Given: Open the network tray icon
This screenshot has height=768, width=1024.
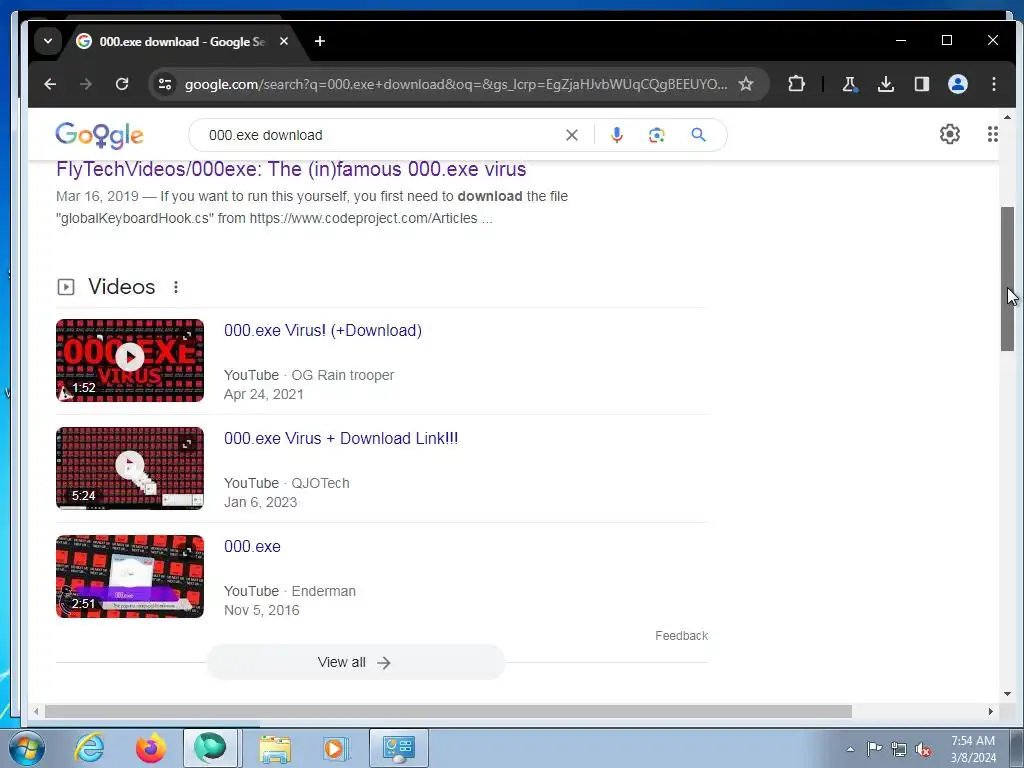Looking at the screenshot, I should pyautogui.click(x=899, y=749).
